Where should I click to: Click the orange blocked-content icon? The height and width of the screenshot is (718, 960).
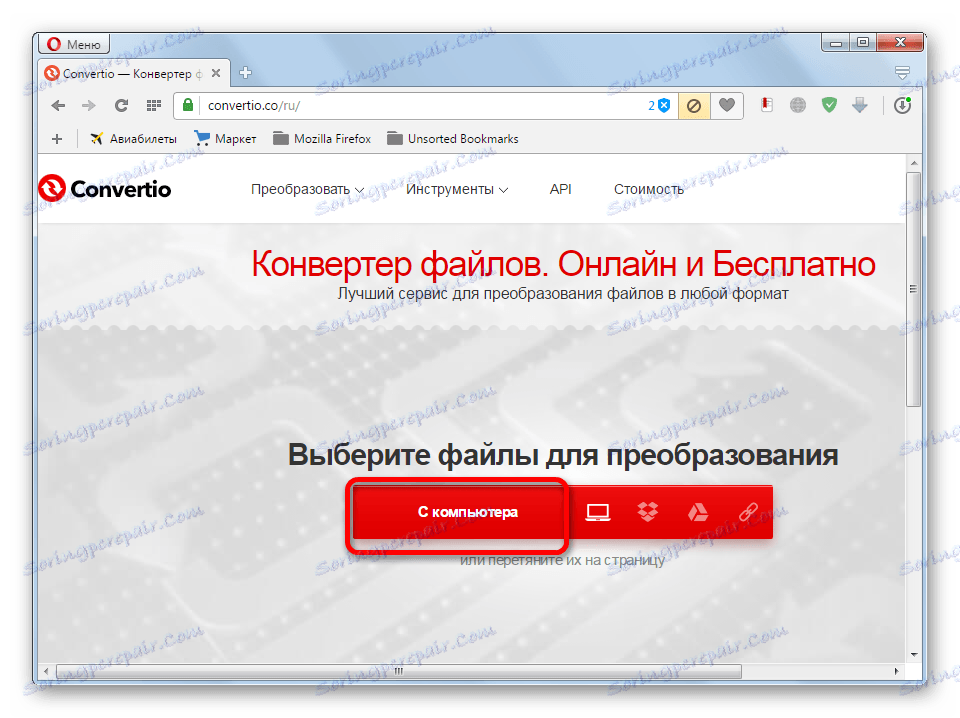pyautogui.click(x=694, y=106)
